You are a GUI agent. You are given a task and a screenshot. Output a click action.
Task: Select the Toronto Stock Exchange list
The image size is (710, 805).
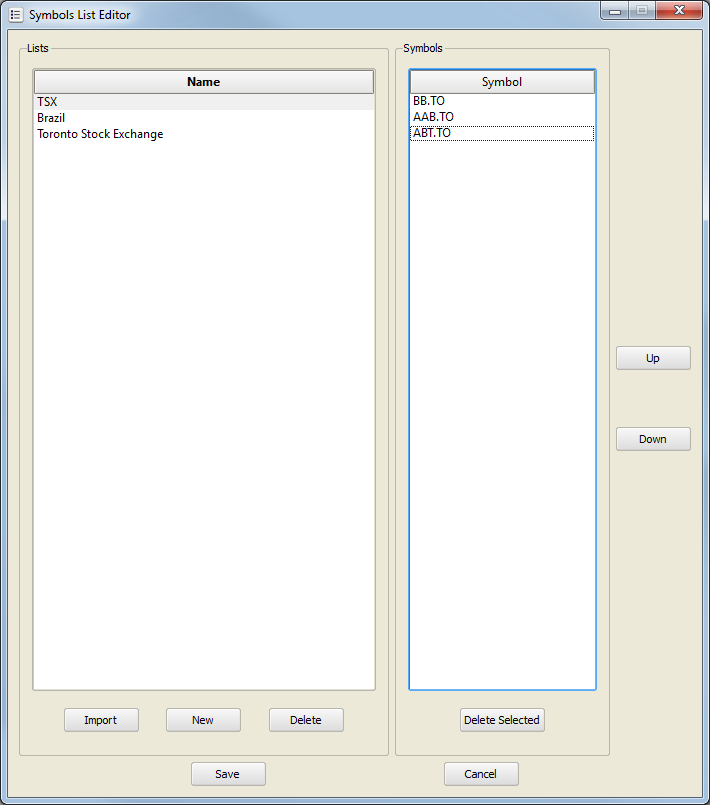tap(100, 134)
